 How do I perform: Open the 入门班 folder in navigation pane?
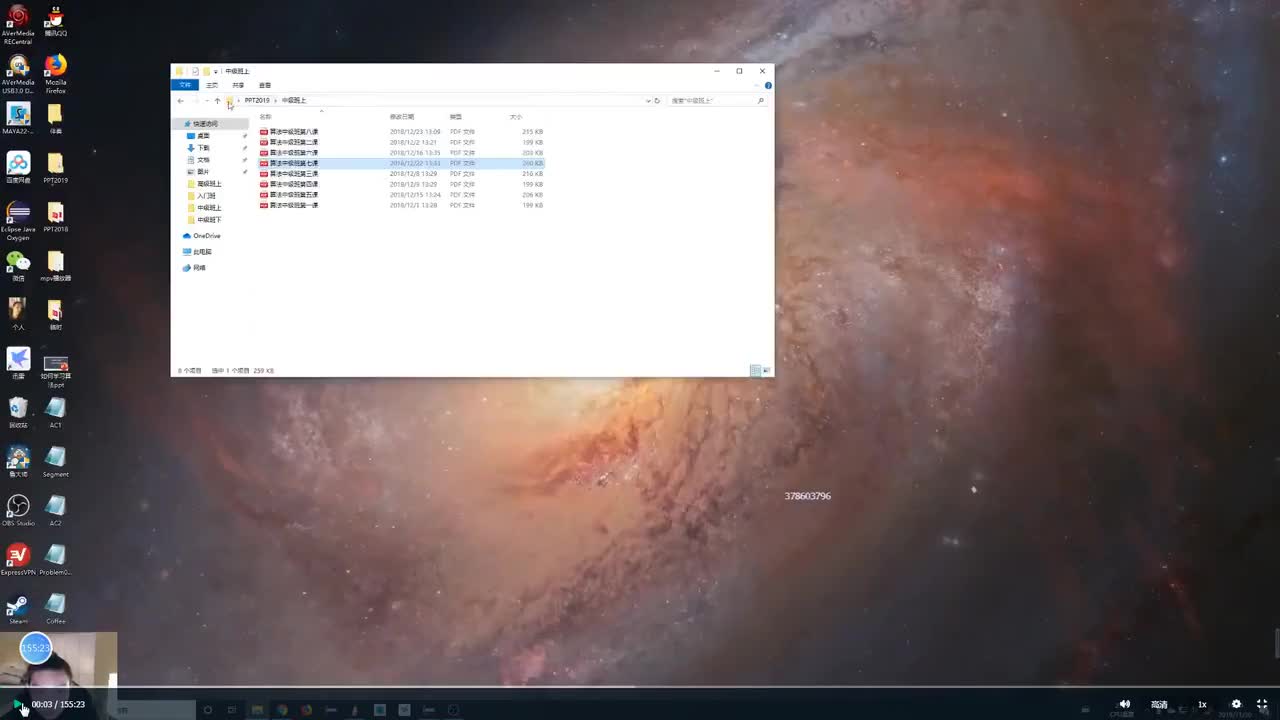pyautogui.click(x=206, y=196)
